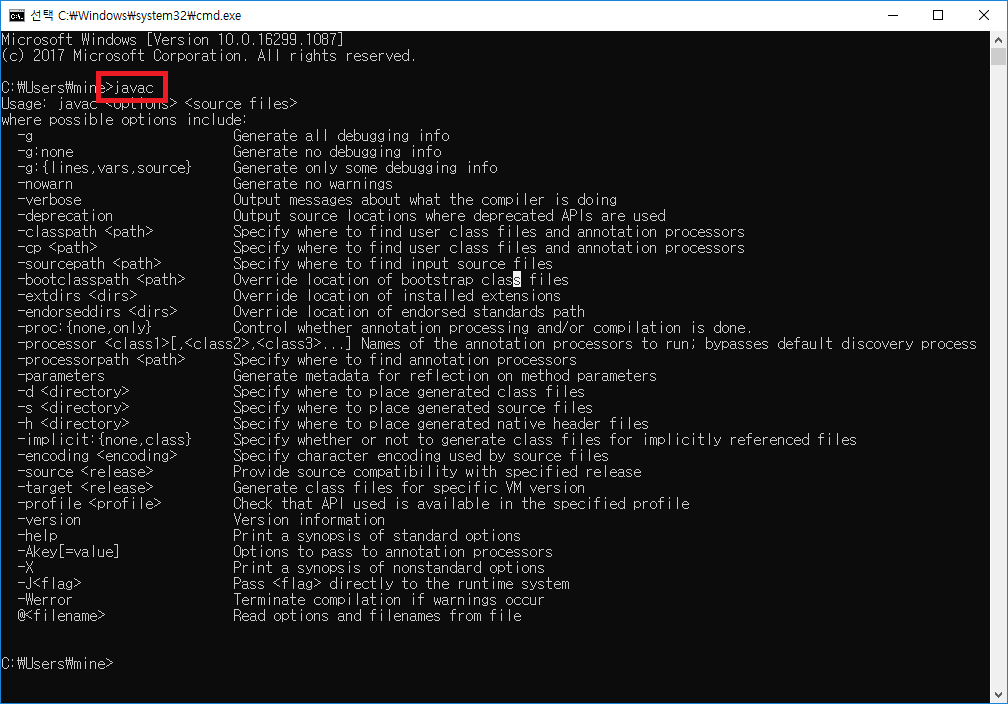Maximize the cmd.exe window

pos(938,15)
